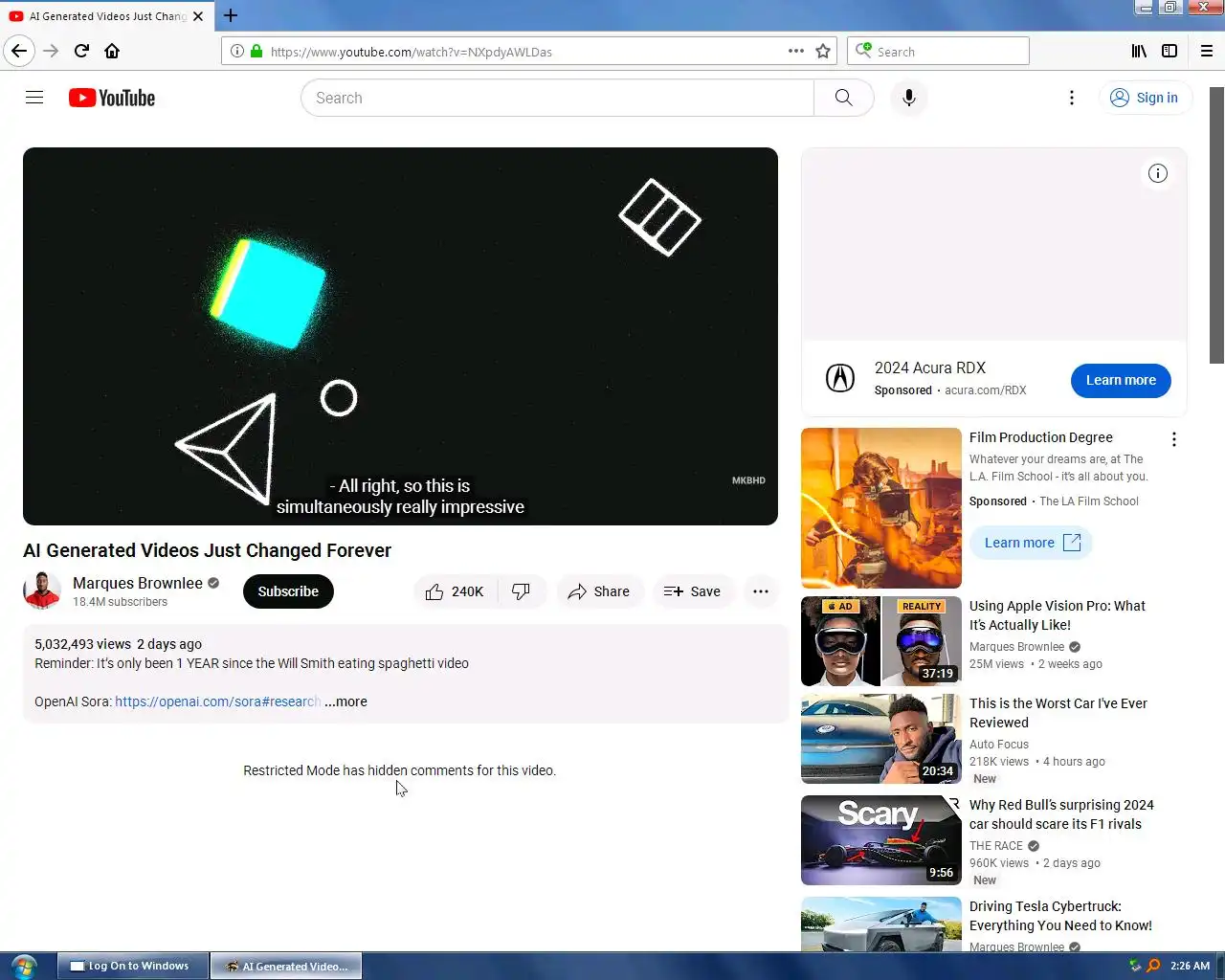This screenshot has height=980, width=1225.
Task: Click the ad info icon
Action: coord(1158,173)
